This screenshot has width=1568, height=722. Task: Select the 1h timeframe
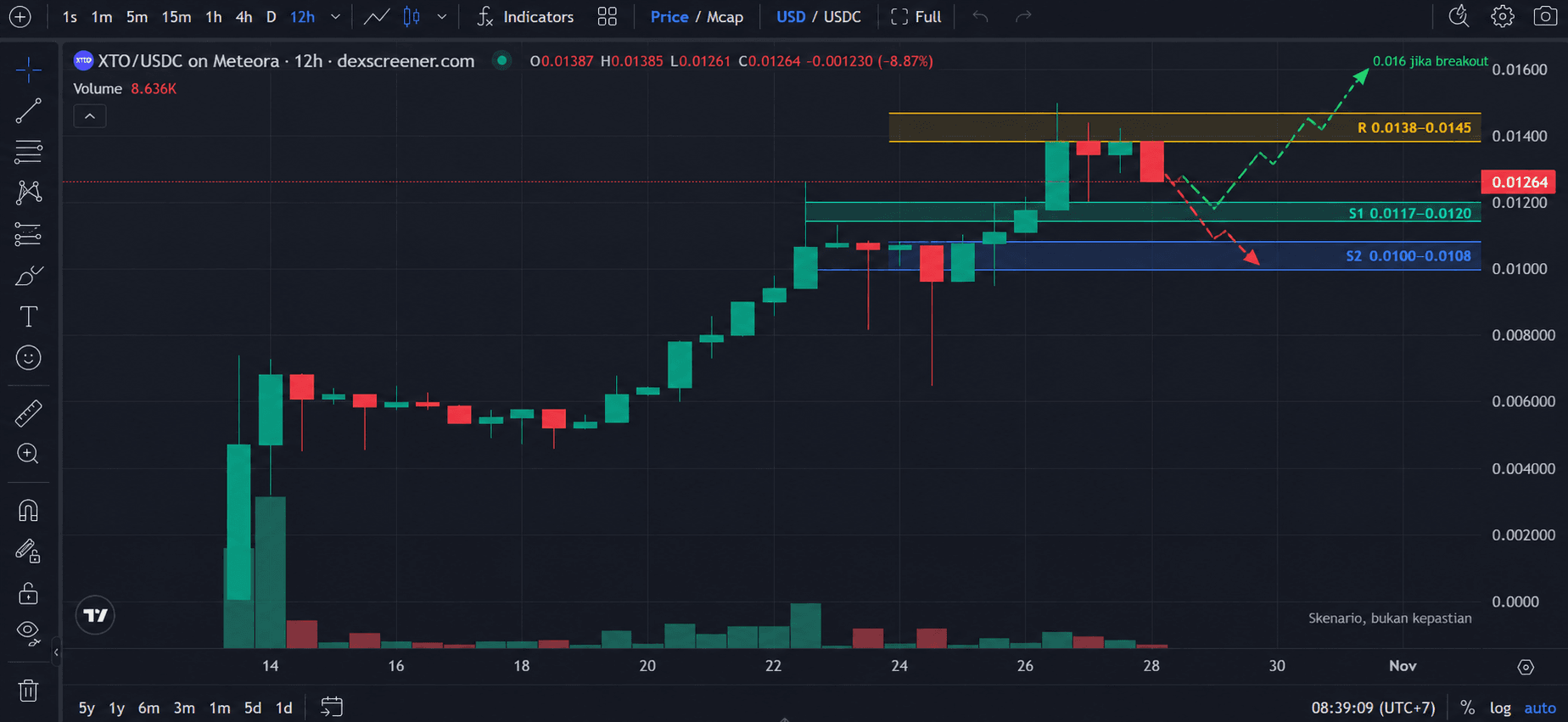pos(214,17)
